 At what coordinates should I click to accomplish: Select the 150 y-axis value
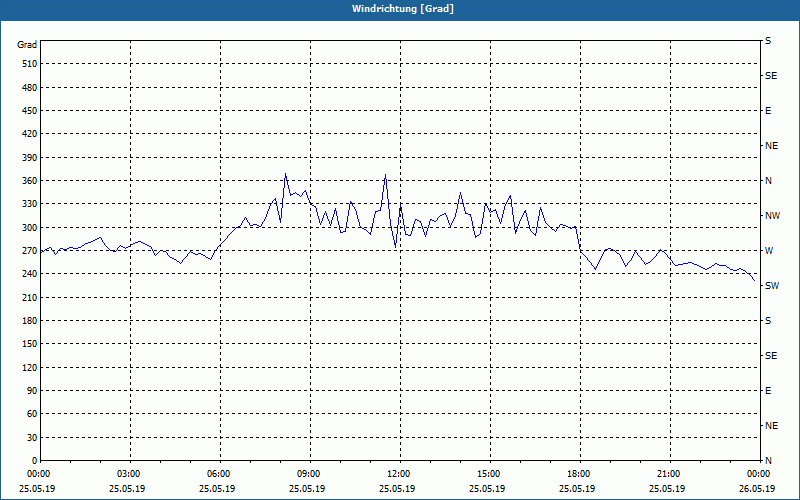tap(30, 344)
